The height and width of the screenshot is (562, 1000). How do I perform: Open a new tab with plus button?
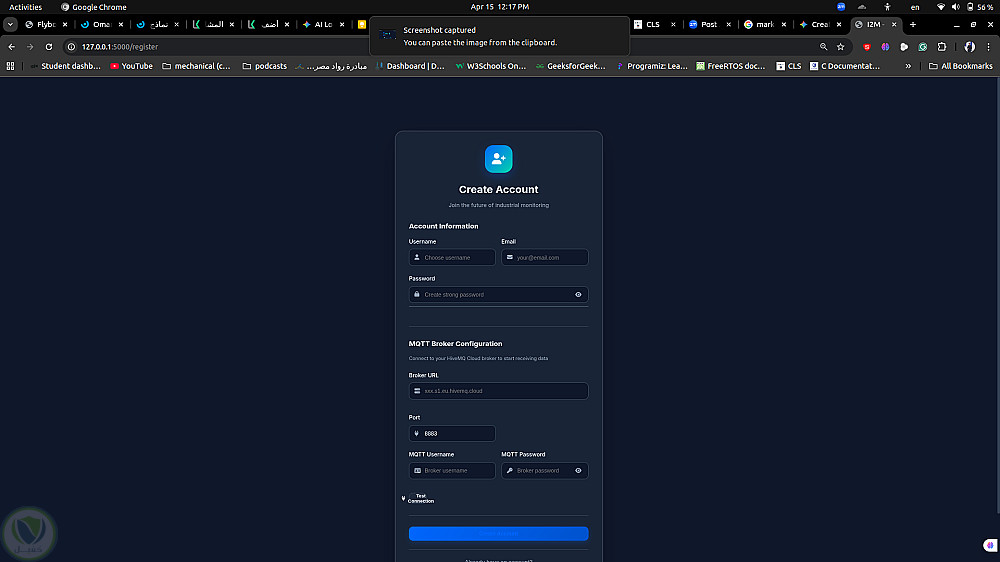click(913, 24)
